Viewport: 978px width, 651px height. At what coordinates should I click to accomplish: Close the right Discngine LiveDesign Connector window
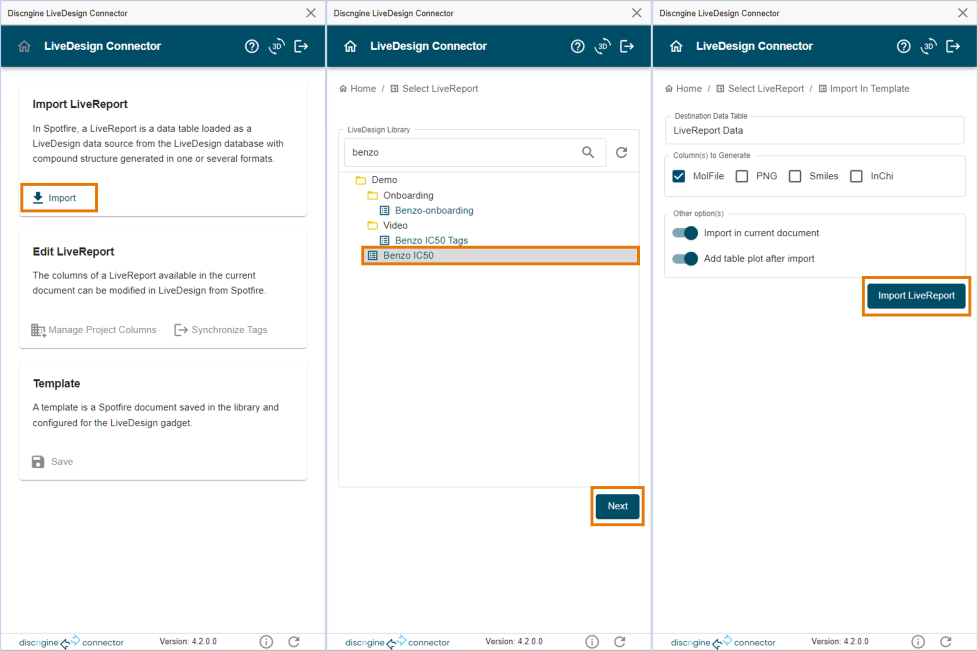[x=962, y=12]
